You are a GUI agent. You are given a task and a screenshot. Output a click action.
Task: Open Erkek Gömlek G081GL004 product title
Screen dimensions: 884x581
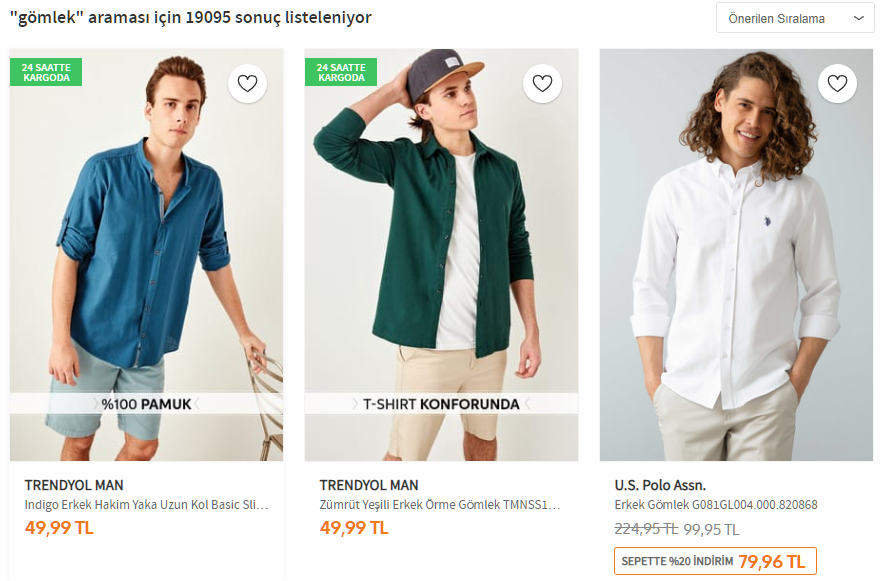(x=716, y=505)
